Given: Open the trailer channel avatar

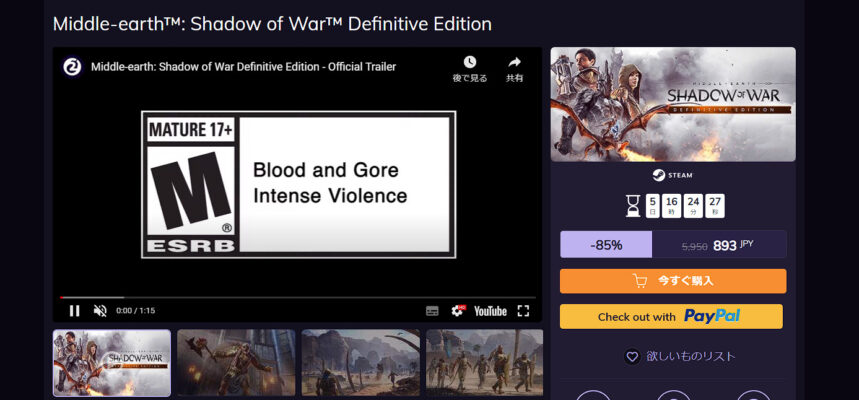Looking at the screenshot, I should point(72,67).
